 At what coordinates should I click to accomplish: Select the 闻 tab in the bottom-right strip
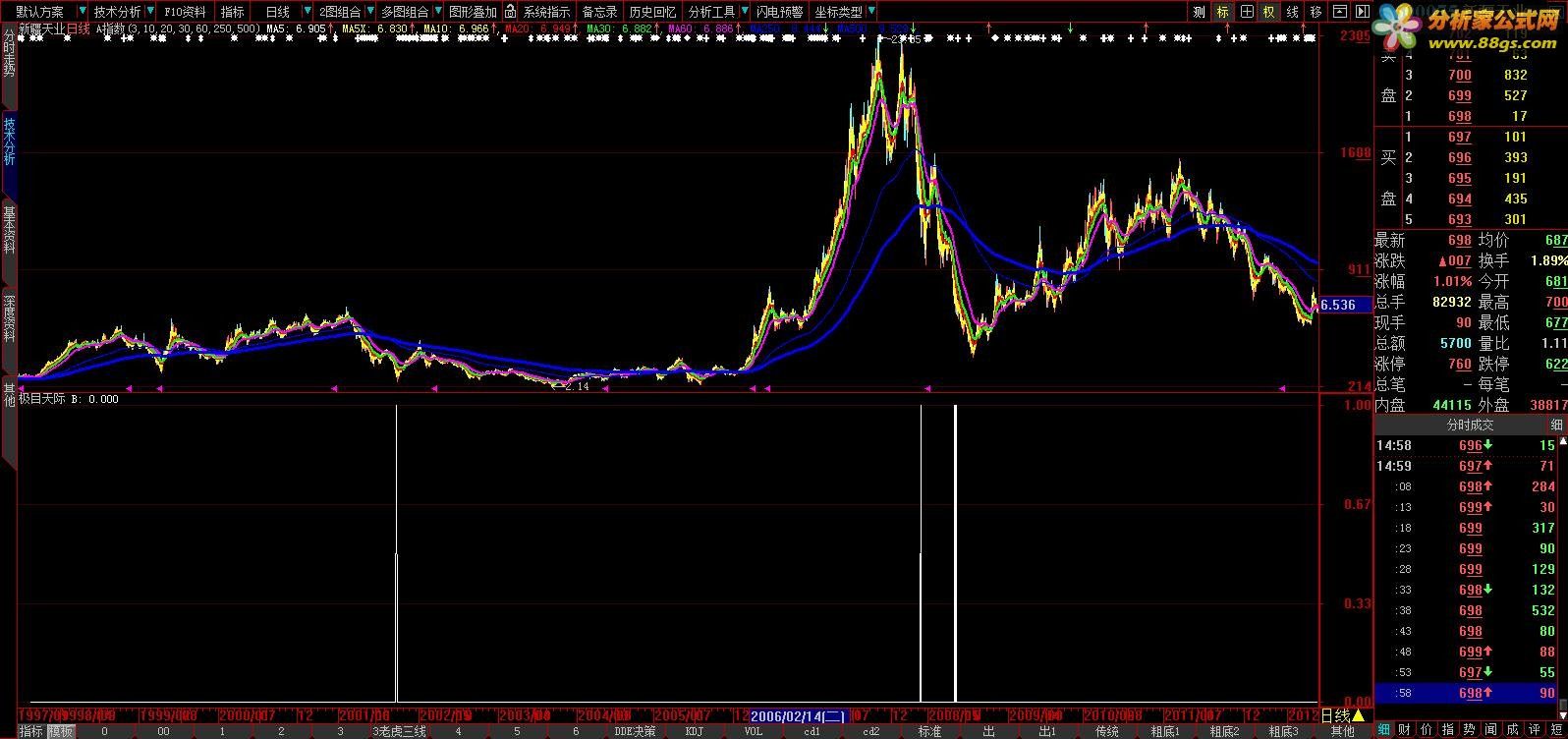tap(1491, 729)
